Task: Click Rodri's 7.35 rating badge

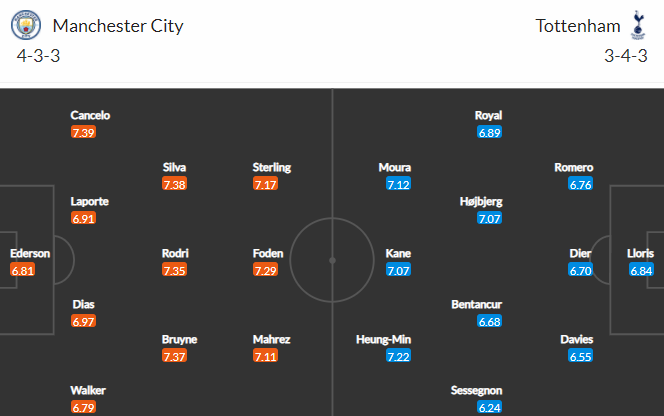Action: tap(174, 271)
